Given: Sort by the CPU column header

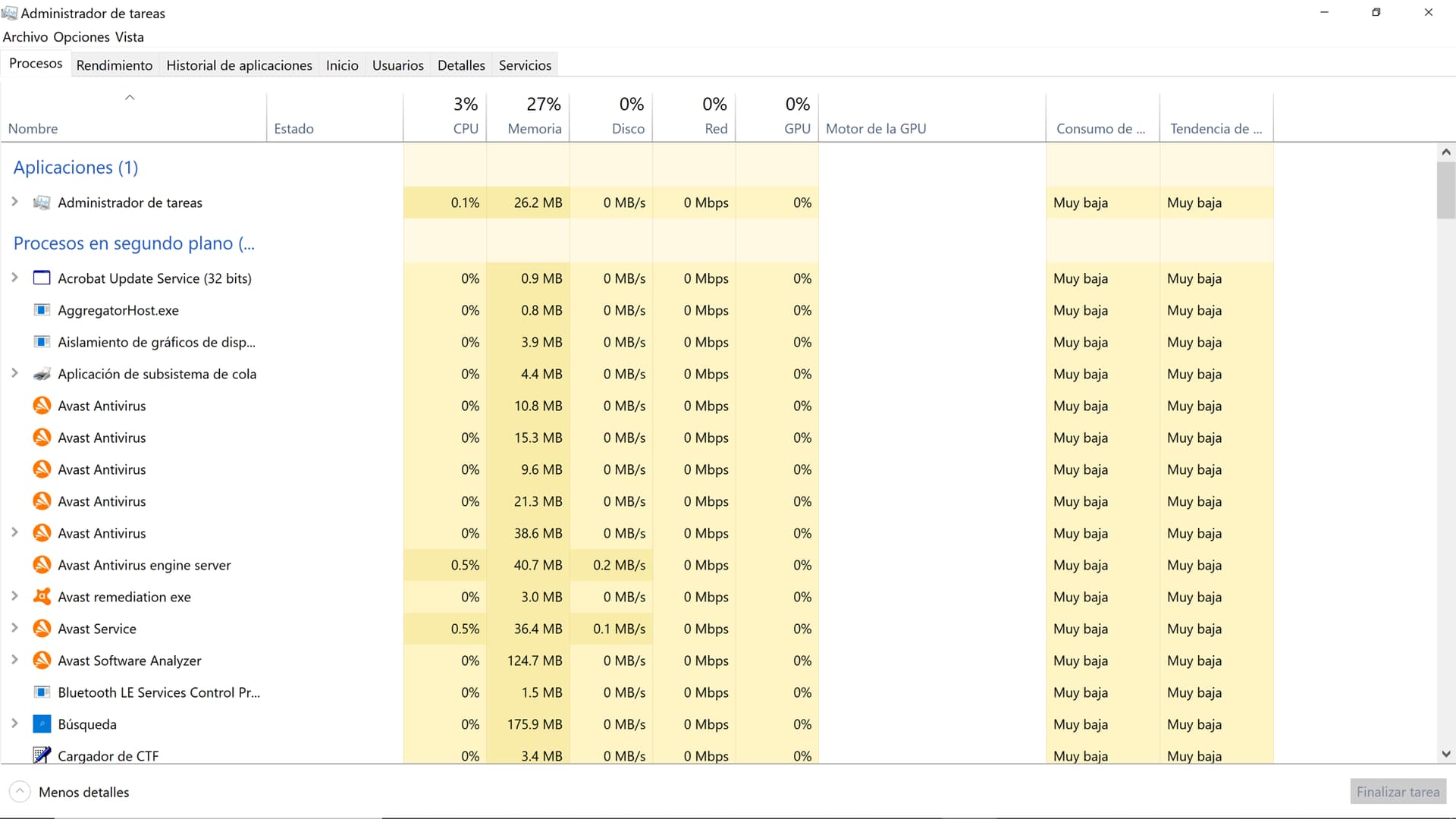Looking at the screenshot, I should click(x=444, y=117).
